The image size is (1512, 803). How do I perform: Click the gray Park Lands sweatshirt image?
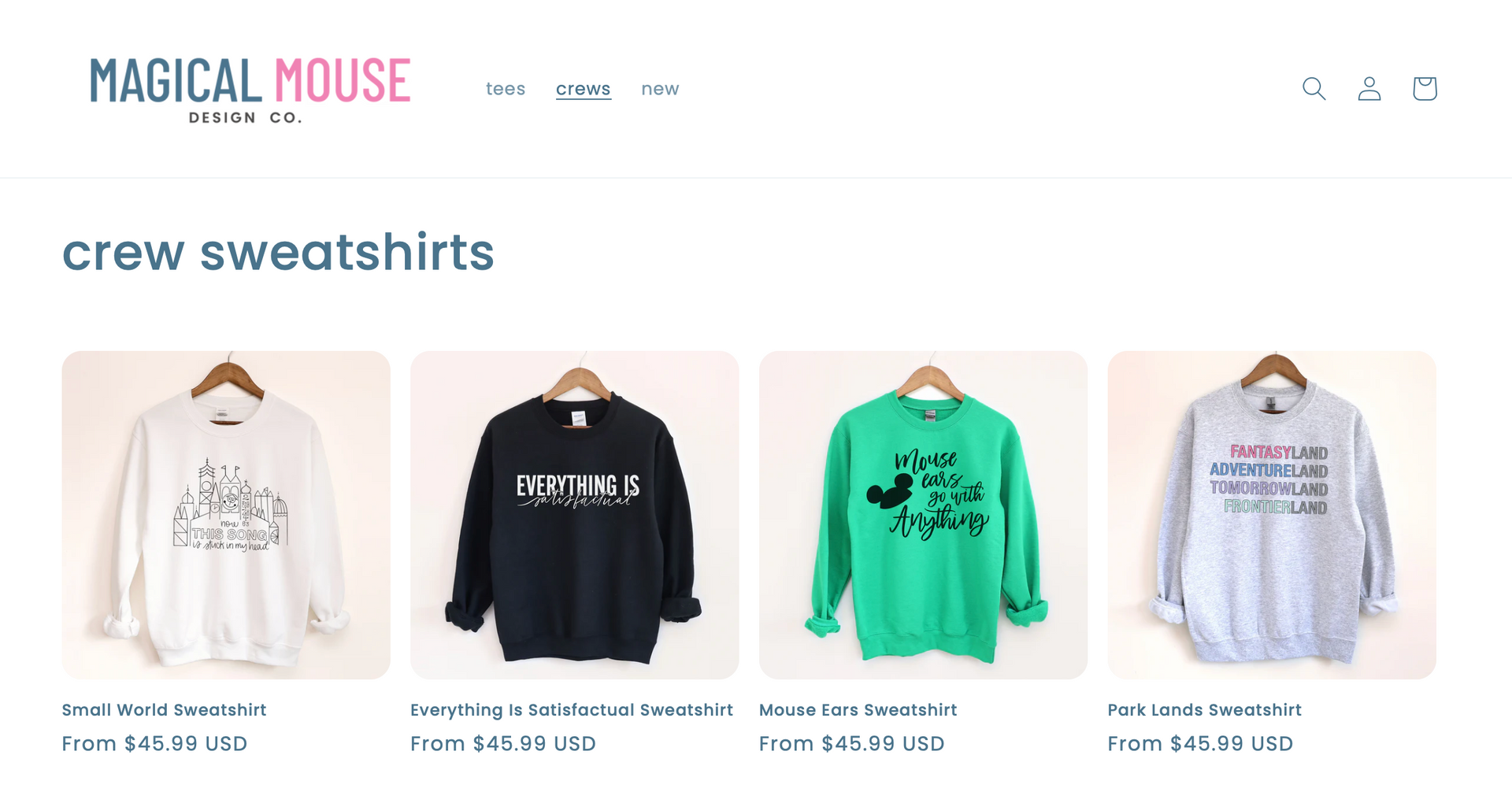pos(1272,515)
